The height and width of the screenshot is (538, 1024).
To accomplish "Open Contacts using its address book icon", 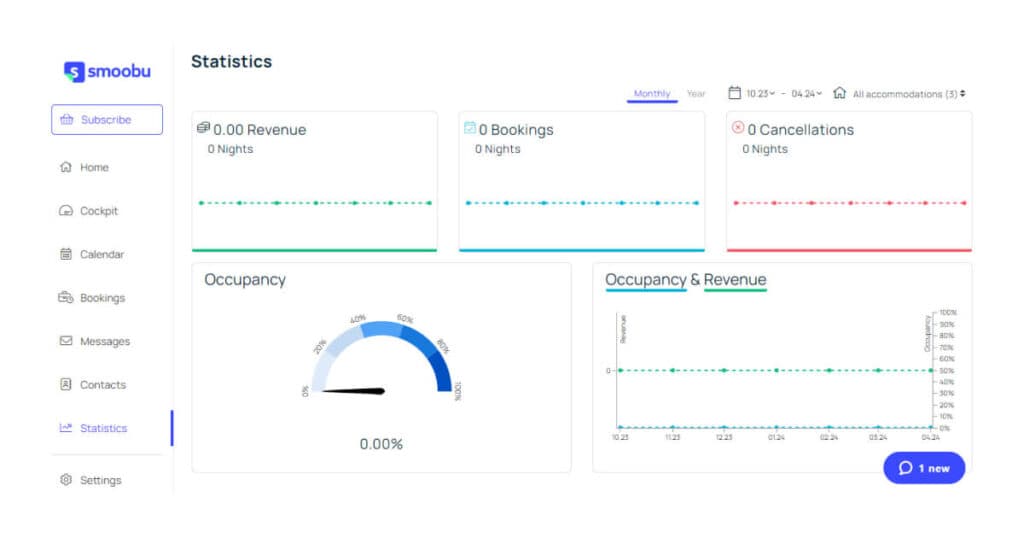I will pyautogui.click(x=66, y=384).
